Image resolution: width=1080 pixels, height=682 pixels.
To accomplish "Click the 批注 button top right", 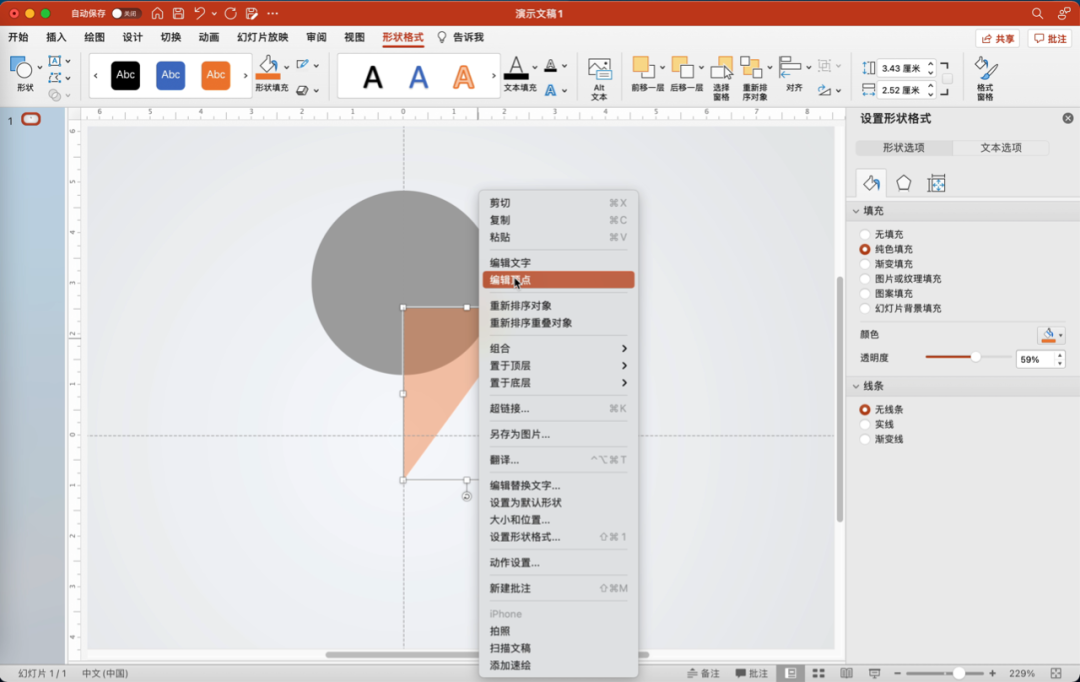I will click(x=1050, y=39).
